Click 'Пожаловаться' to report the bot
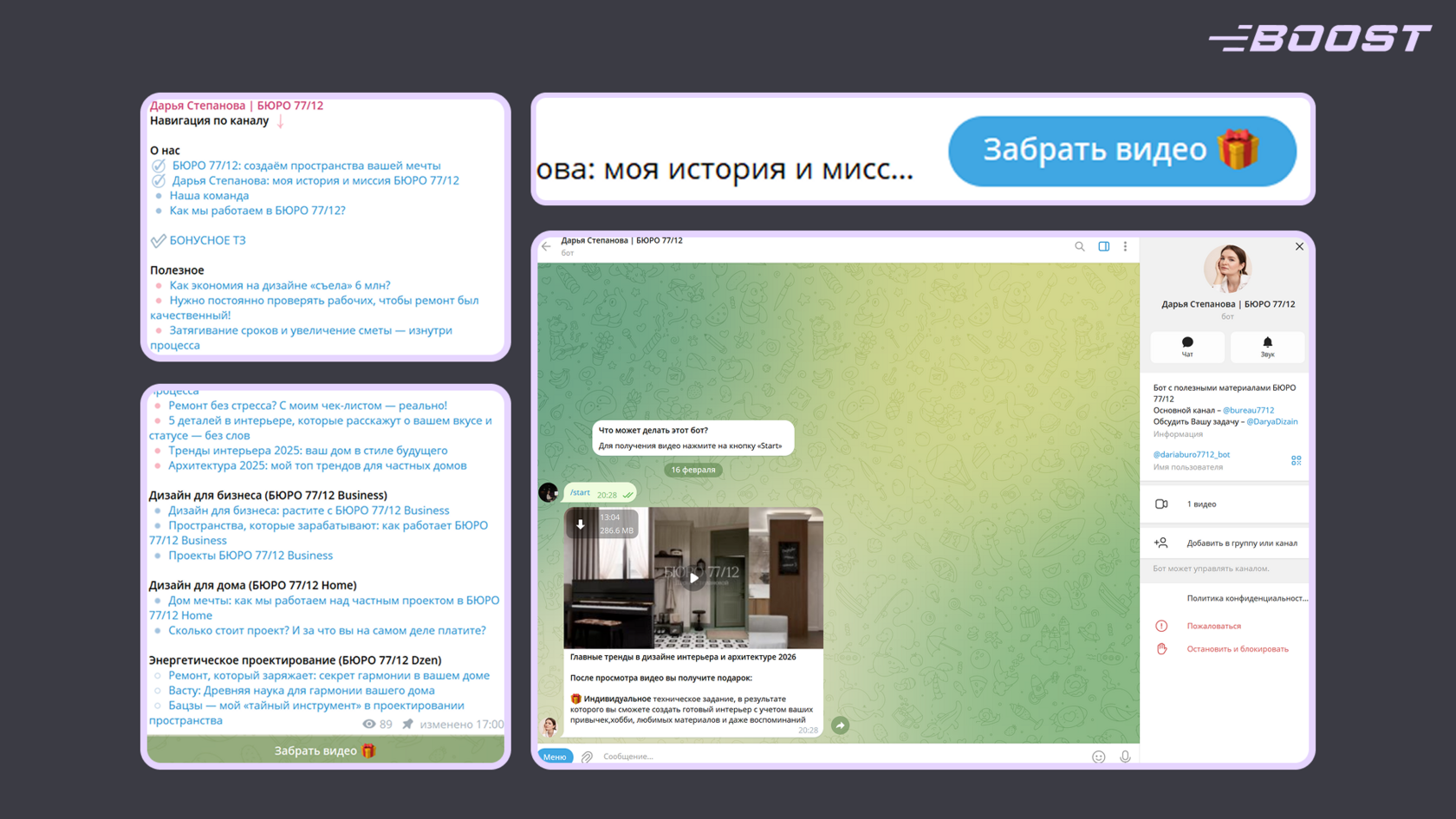 pyautogui.click(x=1214, y=626)
